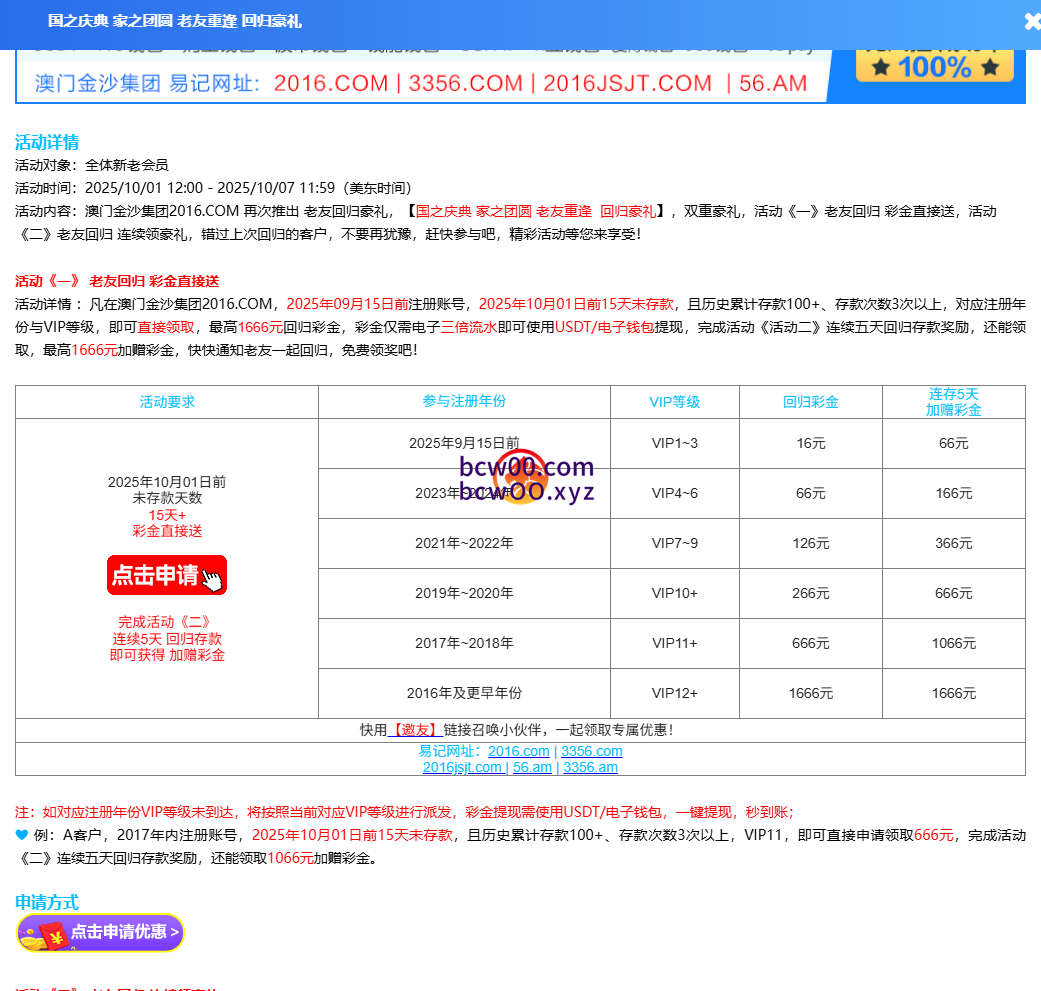Viewport: 1041px width, 991px height.
Task: Click the 申请方式 heading
Action: click(x=47, y=903)
